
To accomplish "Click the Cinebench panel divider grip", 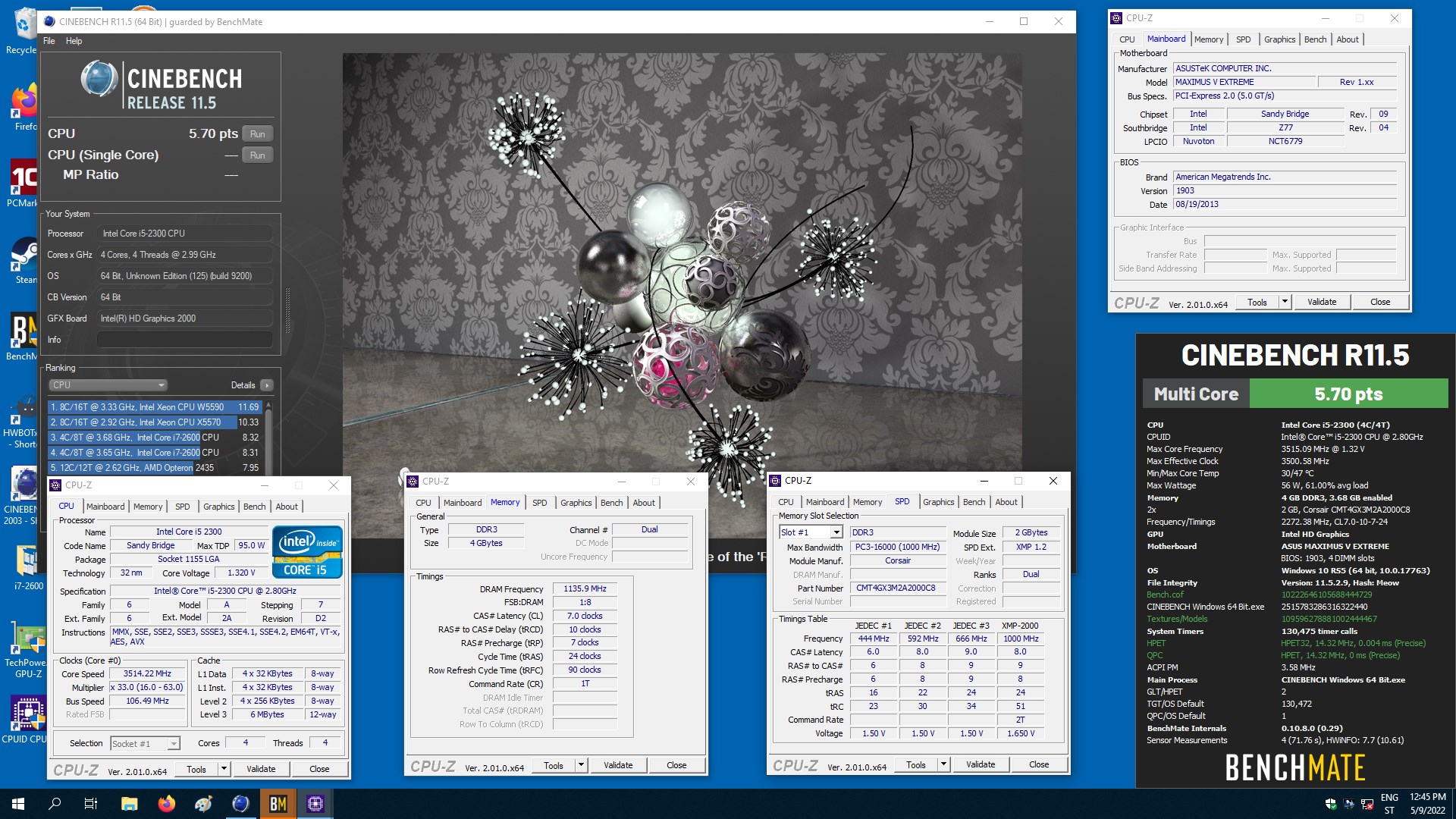I will [x=287, y=311].
